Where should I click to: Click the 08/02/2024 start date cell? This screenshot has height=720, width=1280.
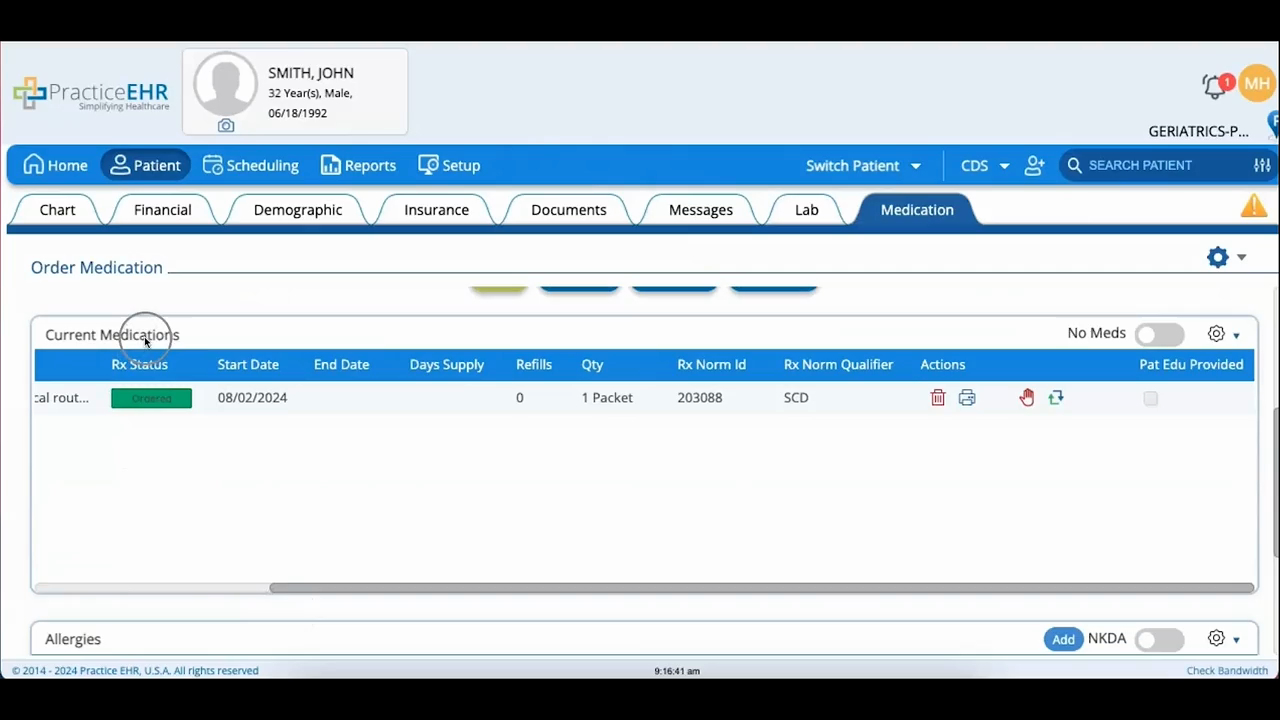click(252, 397)
